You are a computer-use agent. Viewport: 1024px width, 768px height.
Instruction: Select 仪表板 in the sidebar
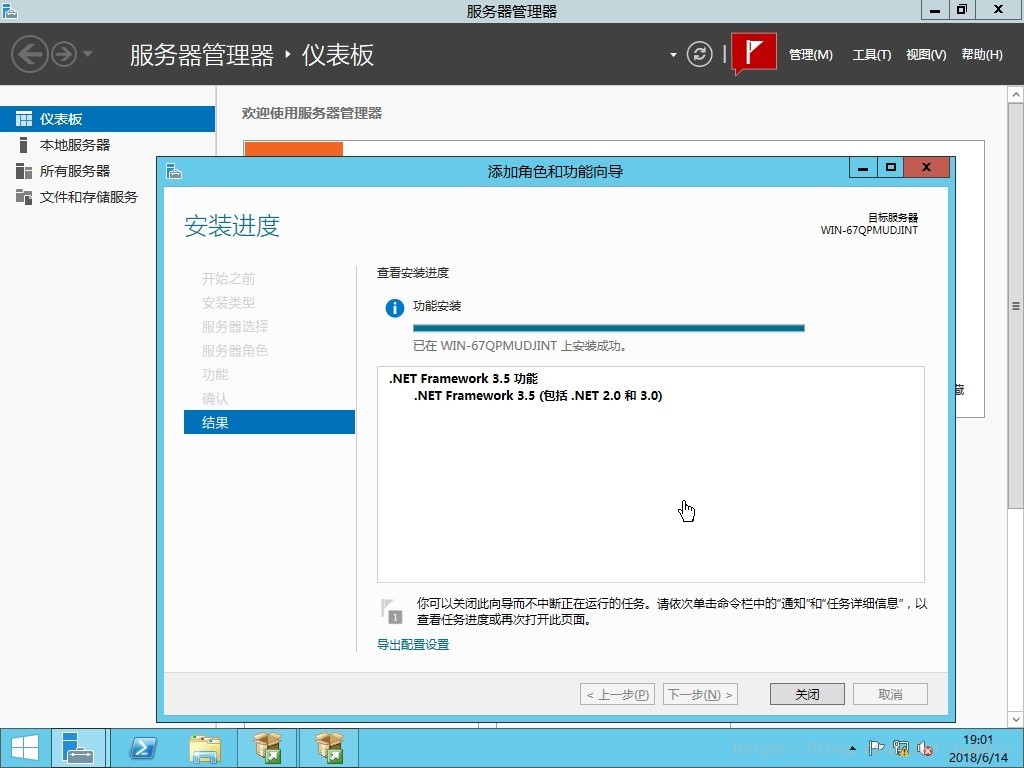pos(107,119)
